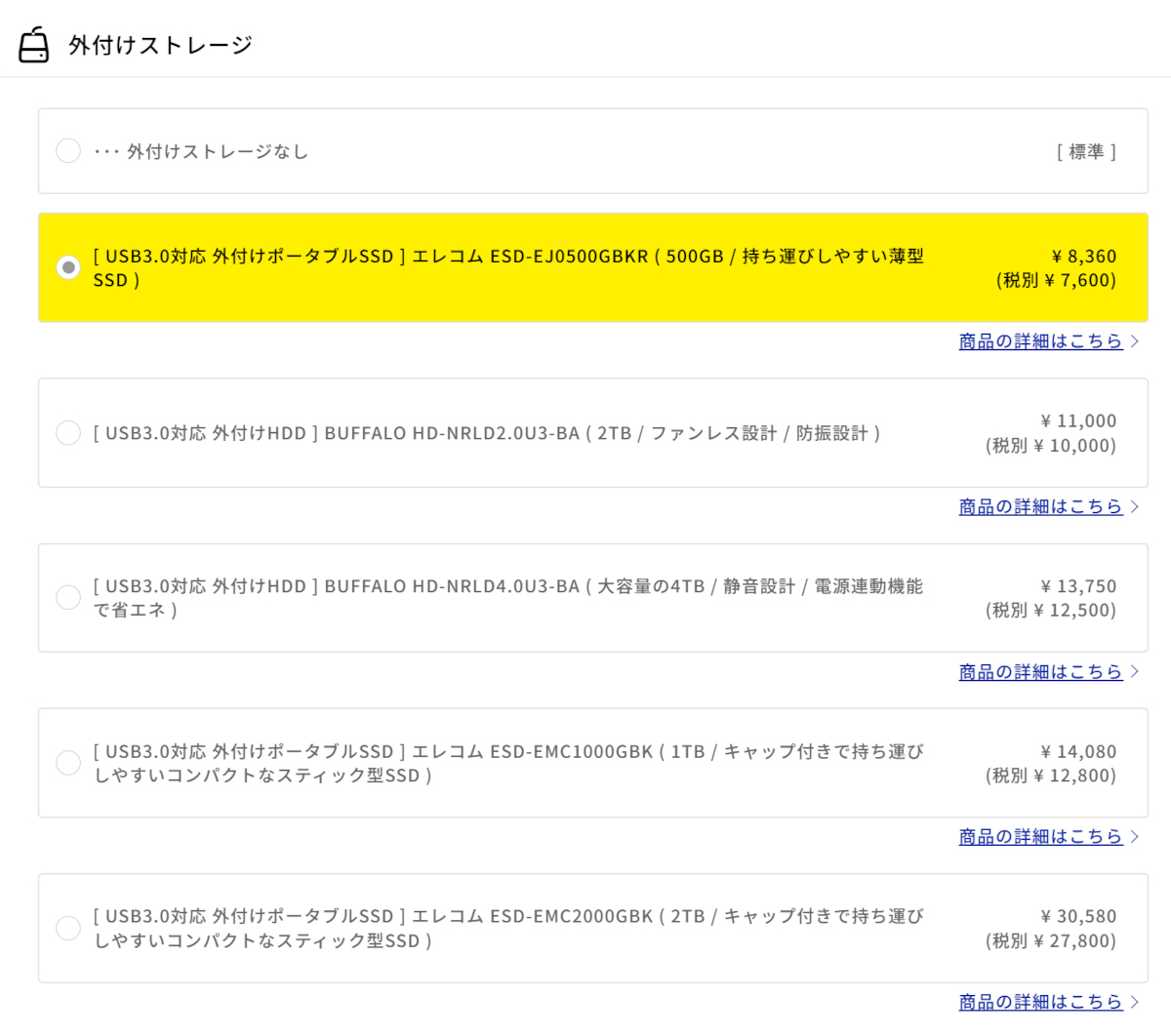Open 商品の詳細はこちら link under ESD-EMC1000GBK
Viewport: 1171px width, 1036px height.
pos(1040,836)
